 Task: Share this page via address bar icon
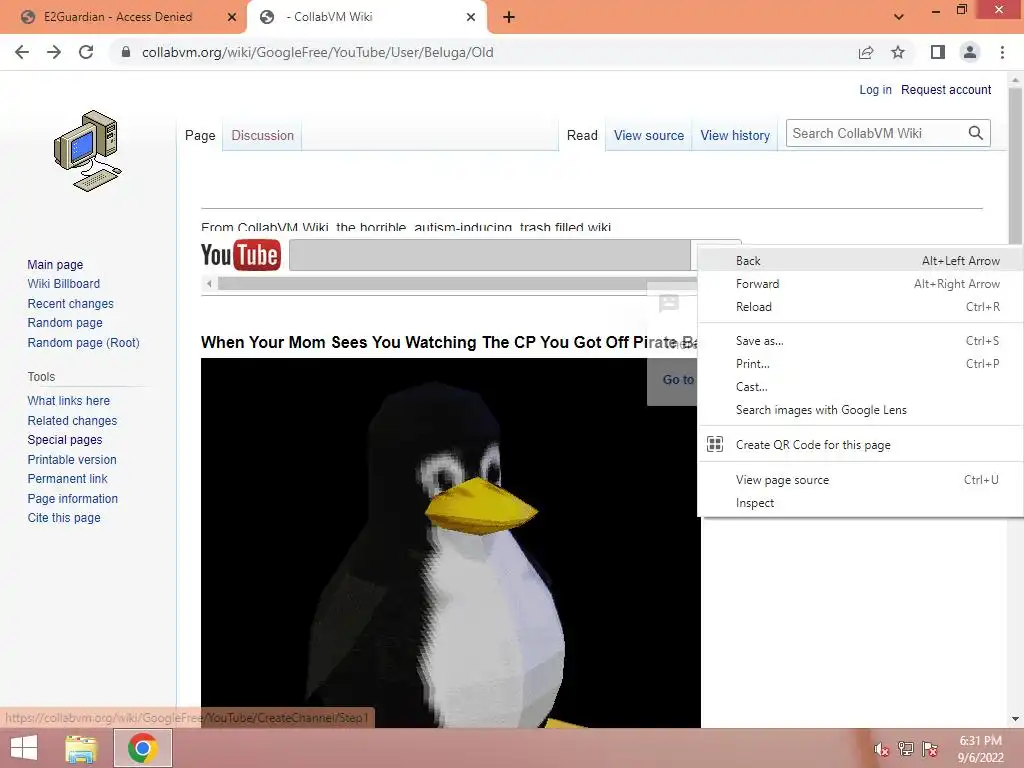[x=866, y=52]
